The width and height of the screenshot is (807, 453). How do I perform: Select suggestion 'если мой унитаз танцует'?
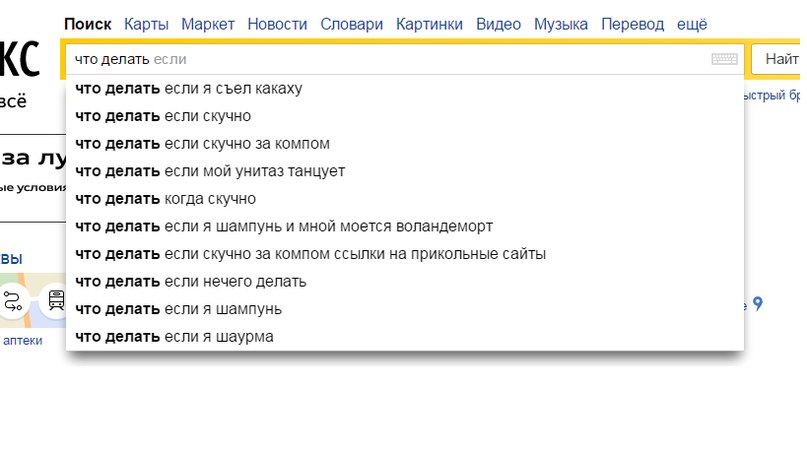point(405,171)
